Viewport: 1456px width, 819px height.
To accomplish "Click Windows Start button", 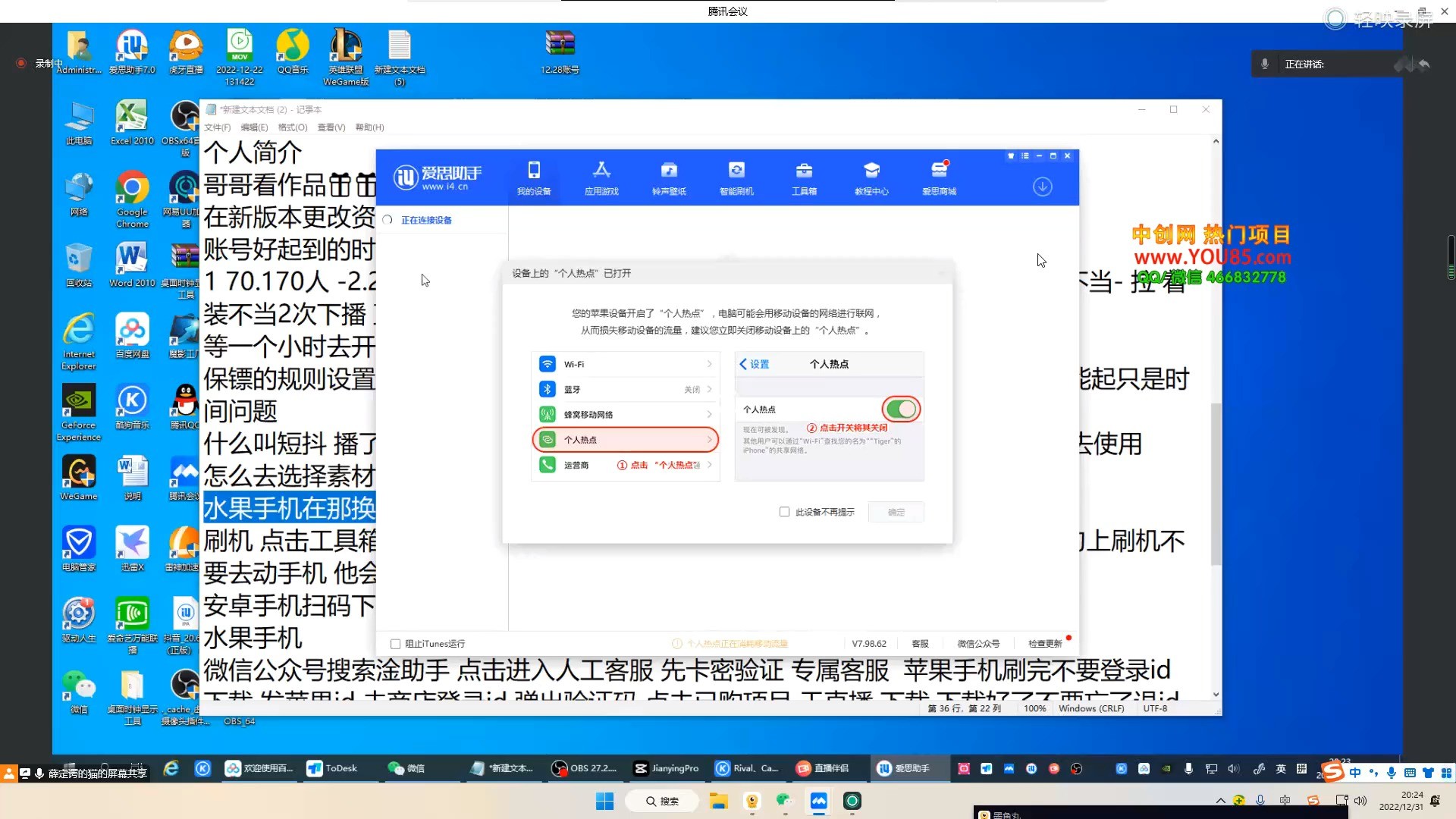I will click(x=604, y=801).
